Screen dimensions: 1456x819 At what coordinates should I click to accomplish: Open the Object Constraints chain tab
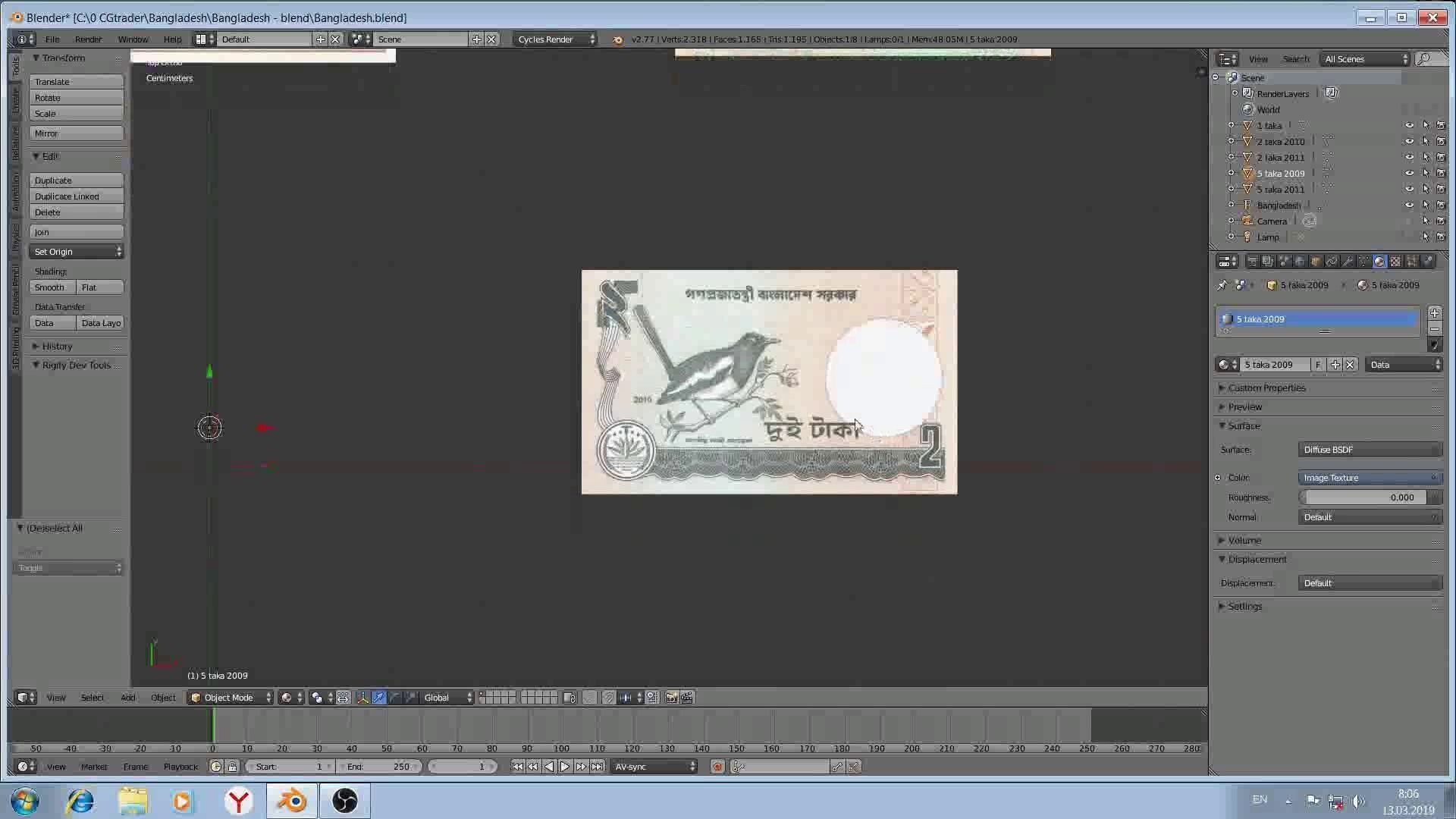[x=1332, y=261]
